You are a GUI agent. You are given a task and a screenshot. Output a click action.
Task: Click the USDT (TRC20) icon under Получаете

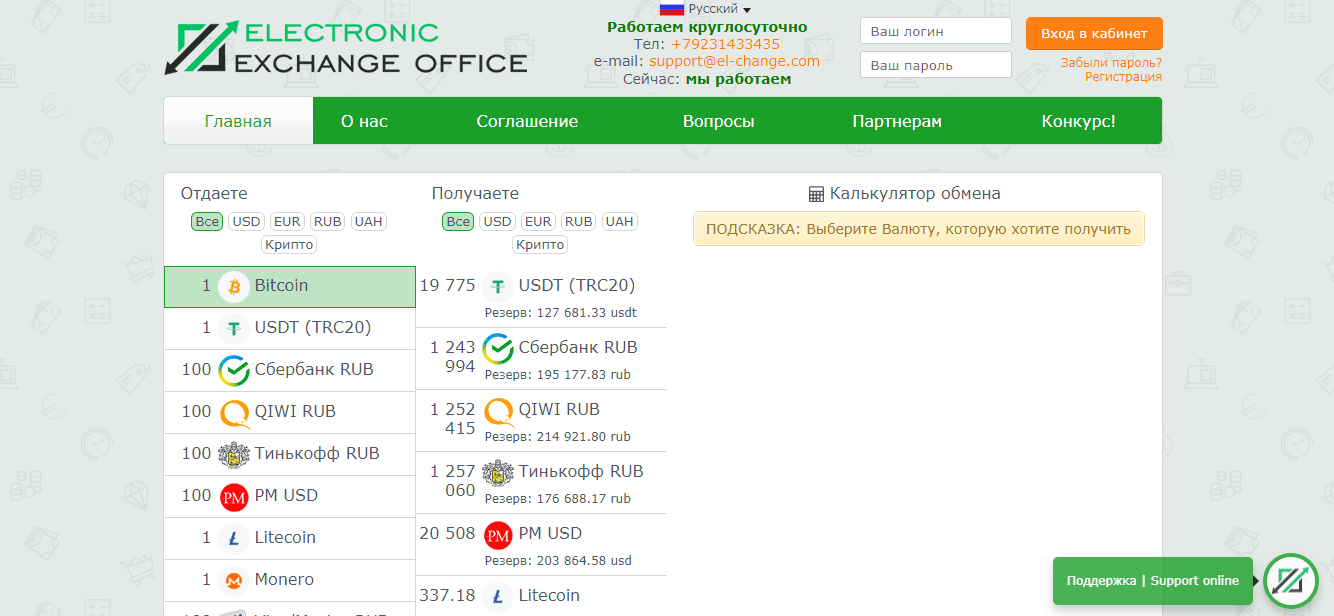497,286
